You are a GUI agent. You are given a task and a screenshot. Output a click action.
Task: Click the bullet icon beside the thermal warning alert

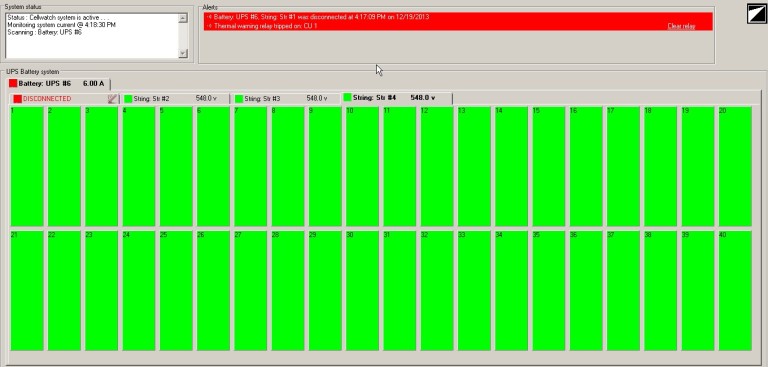pyautogui.click(x=210, y=25)
